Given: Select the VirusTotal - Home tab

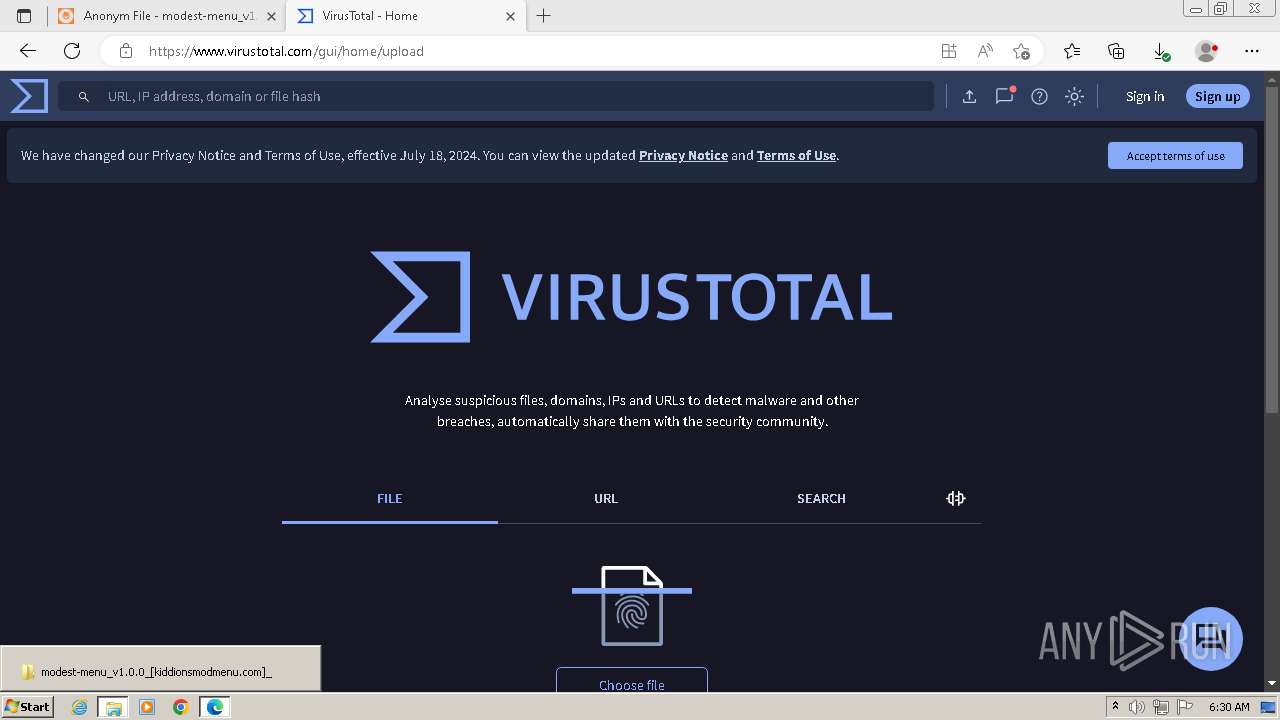Looking at the screenshot, I should click(x=407, y=16).
